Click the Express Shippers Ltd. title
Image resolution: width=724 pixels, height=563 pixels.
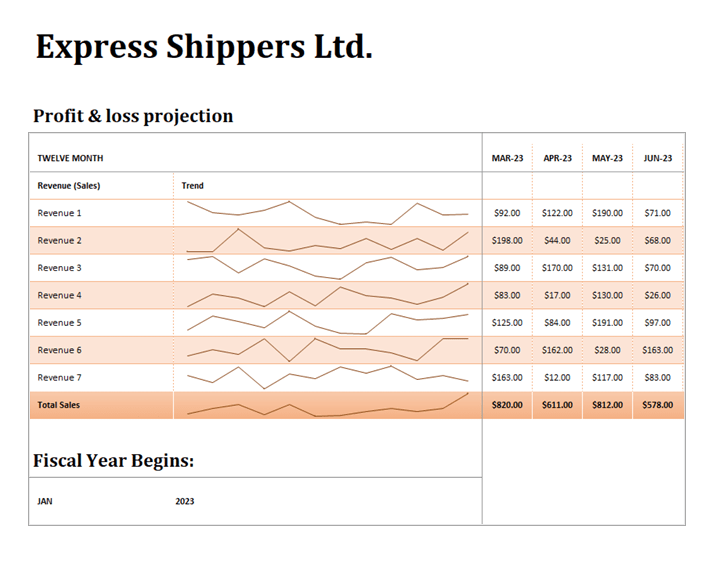point(204,47)
